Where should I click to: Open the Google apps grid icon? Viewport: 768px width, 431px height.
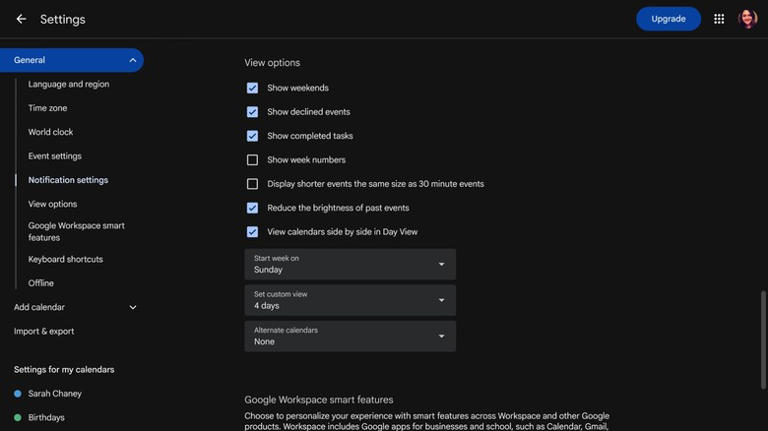(719, 19)
